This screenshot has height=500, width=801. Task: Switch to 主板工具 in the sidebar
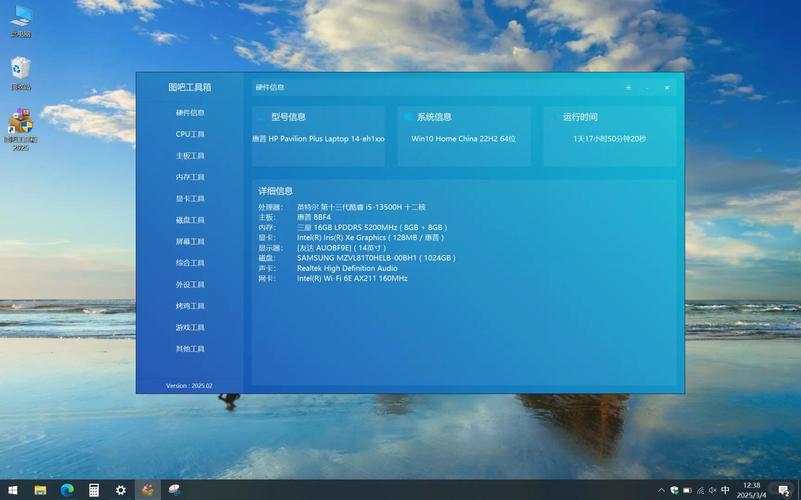click(190, 155)
